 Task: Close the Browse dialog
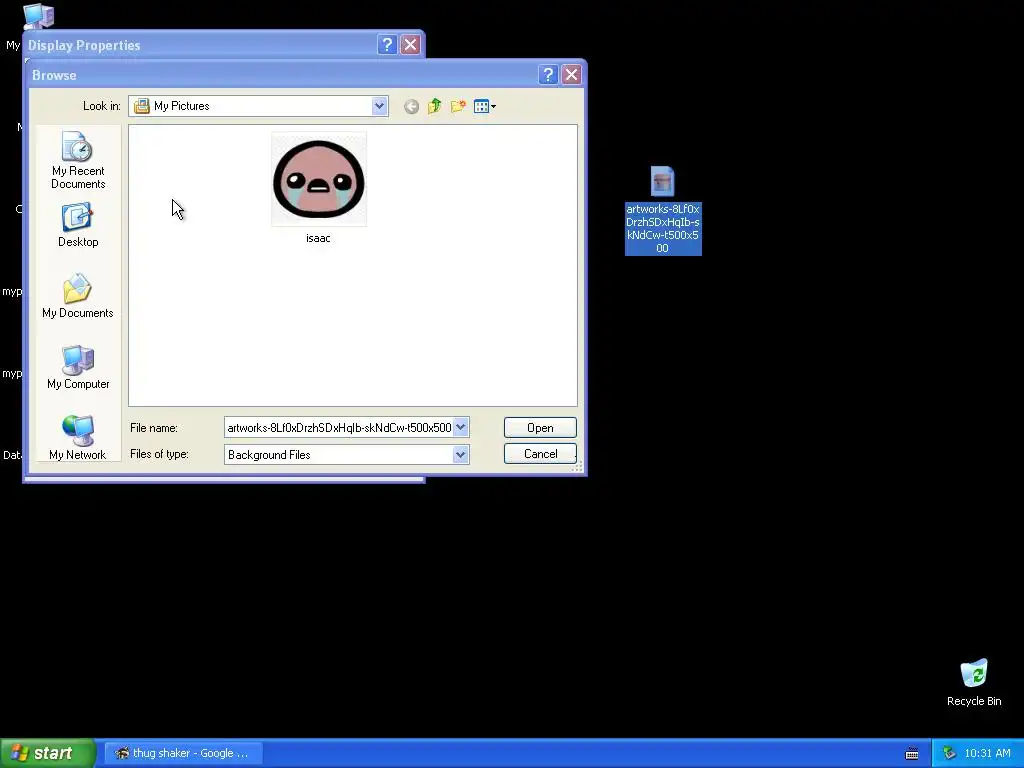click(x=571, y=74)
